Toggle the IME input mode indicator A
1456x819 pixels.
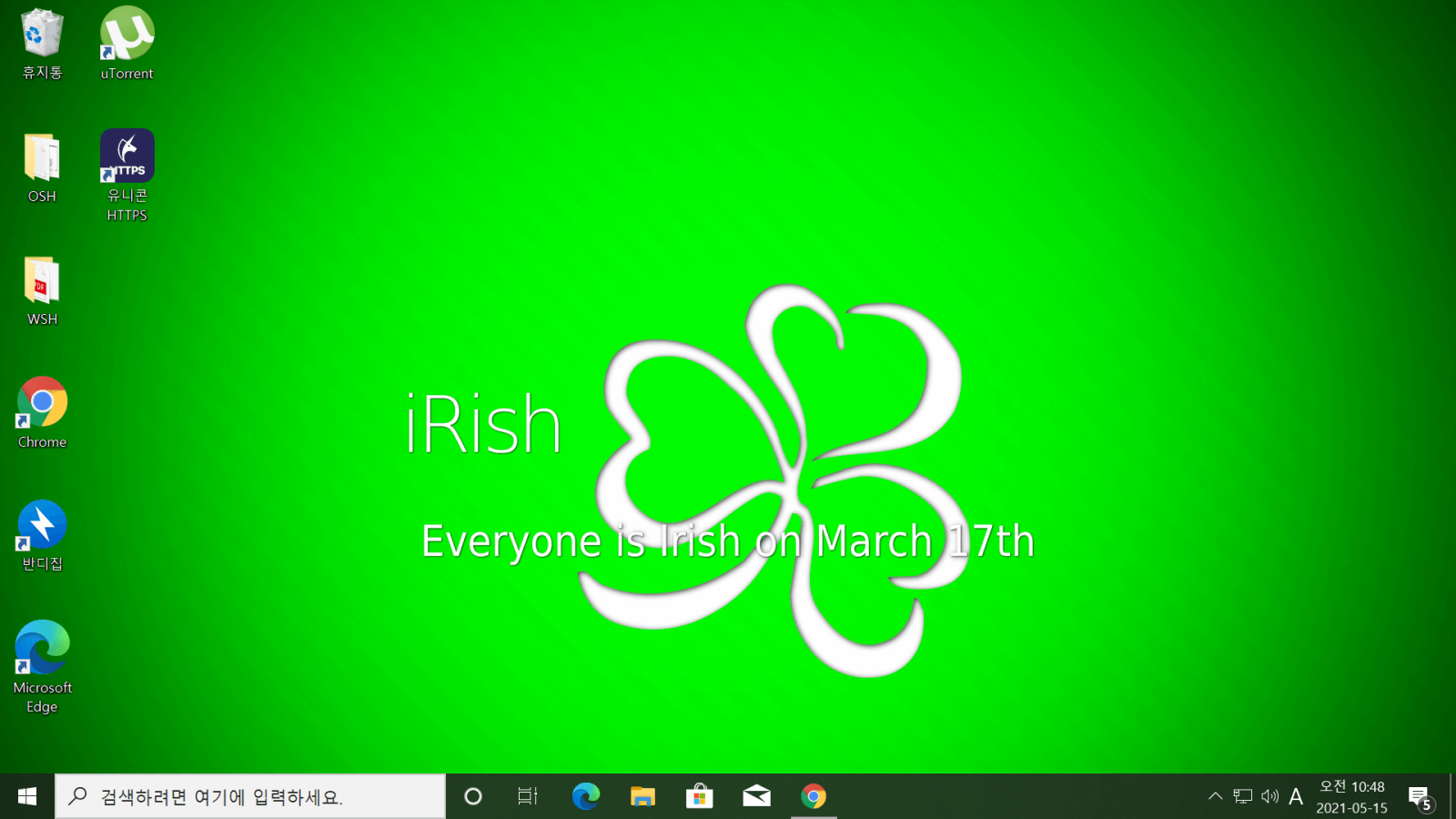(x=1296, y=796)
